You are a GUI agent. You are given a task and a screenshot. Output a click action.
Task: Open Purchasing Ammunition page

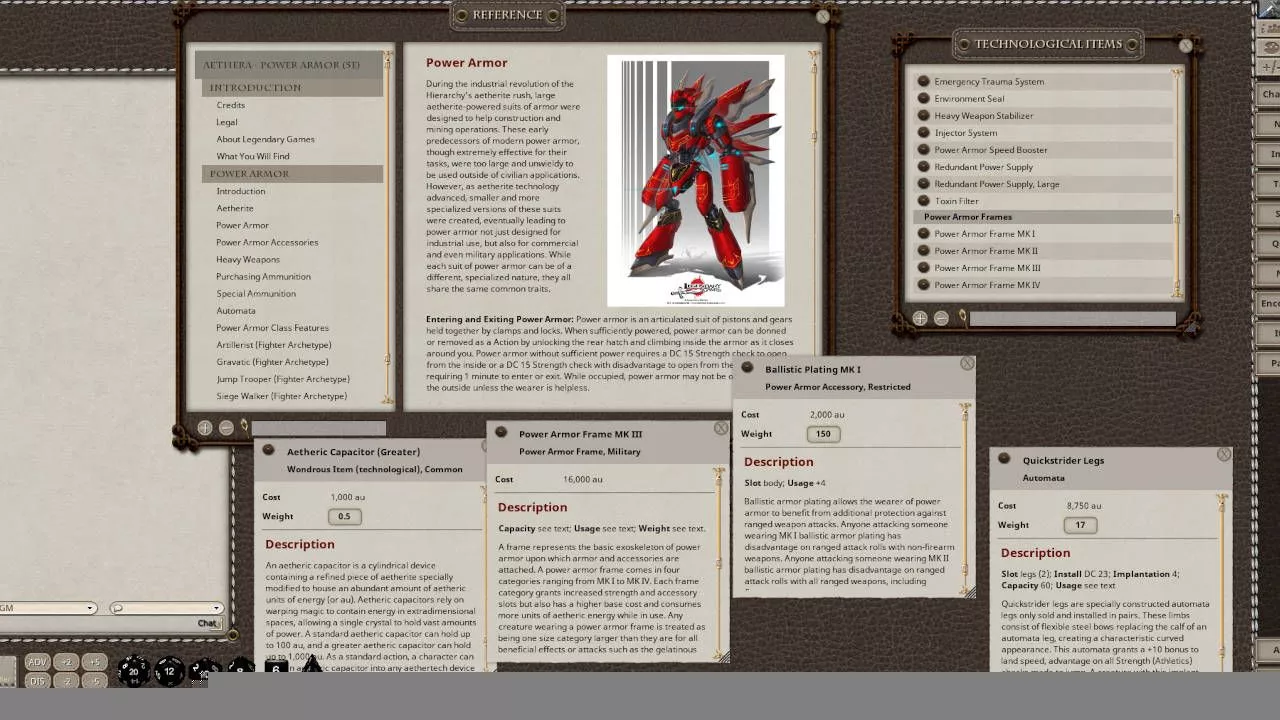point(263,276)
